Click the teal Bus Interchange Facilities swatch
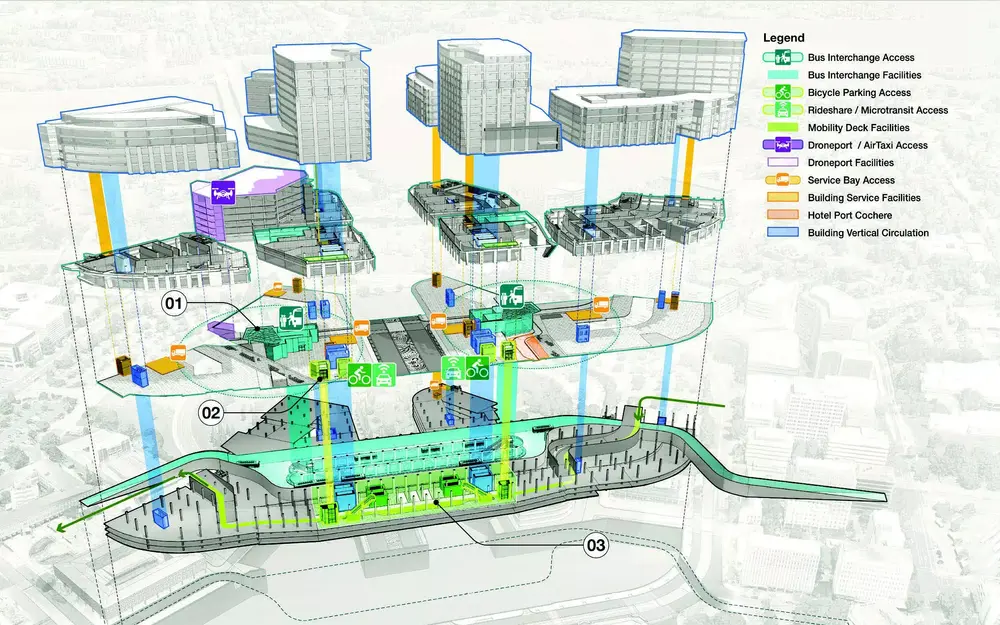 (784, 74)
